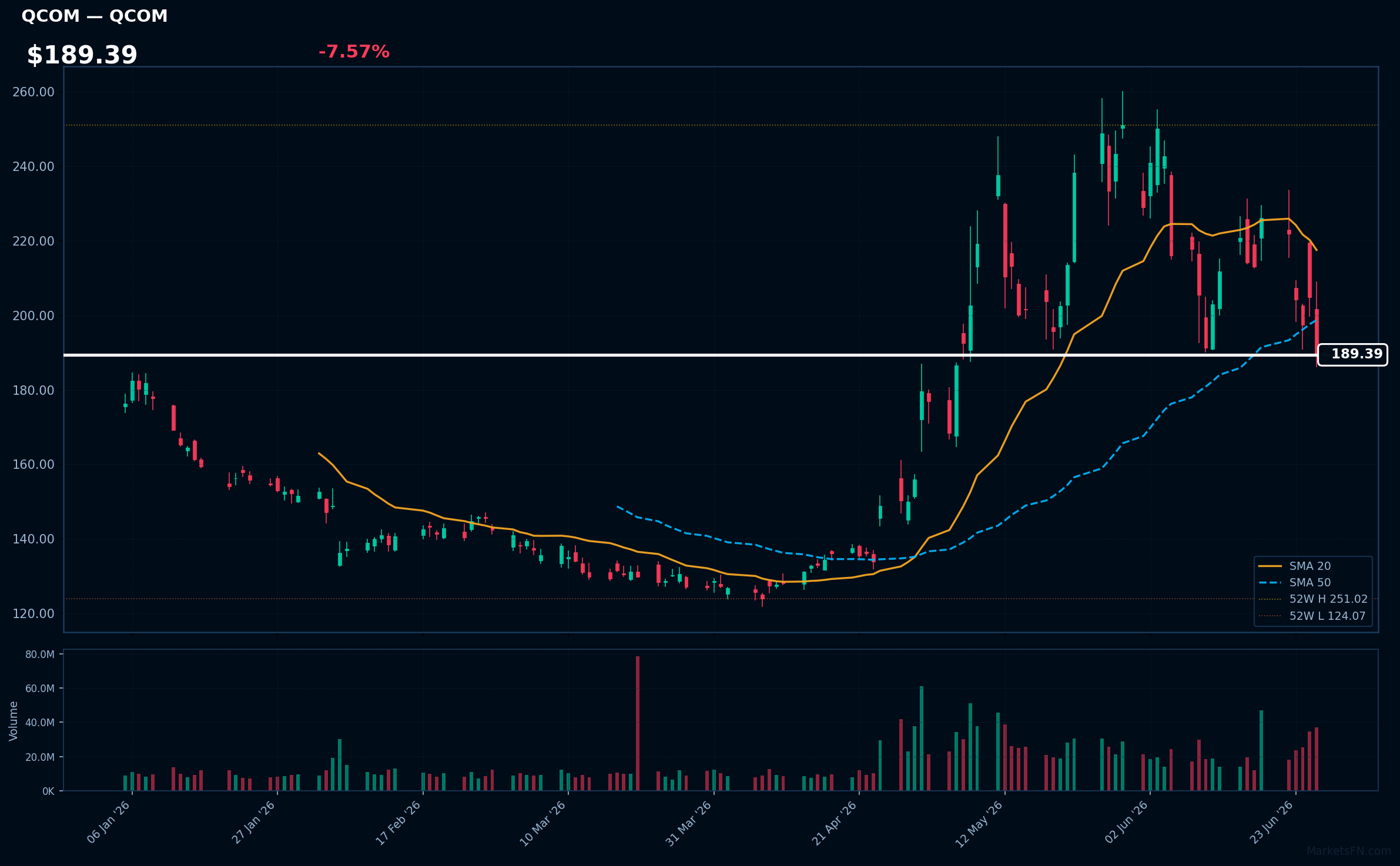Screen dimensions: 1400x866
Task: Select the 52W L 124.07 legend entry
Action: click(1312, 616)
